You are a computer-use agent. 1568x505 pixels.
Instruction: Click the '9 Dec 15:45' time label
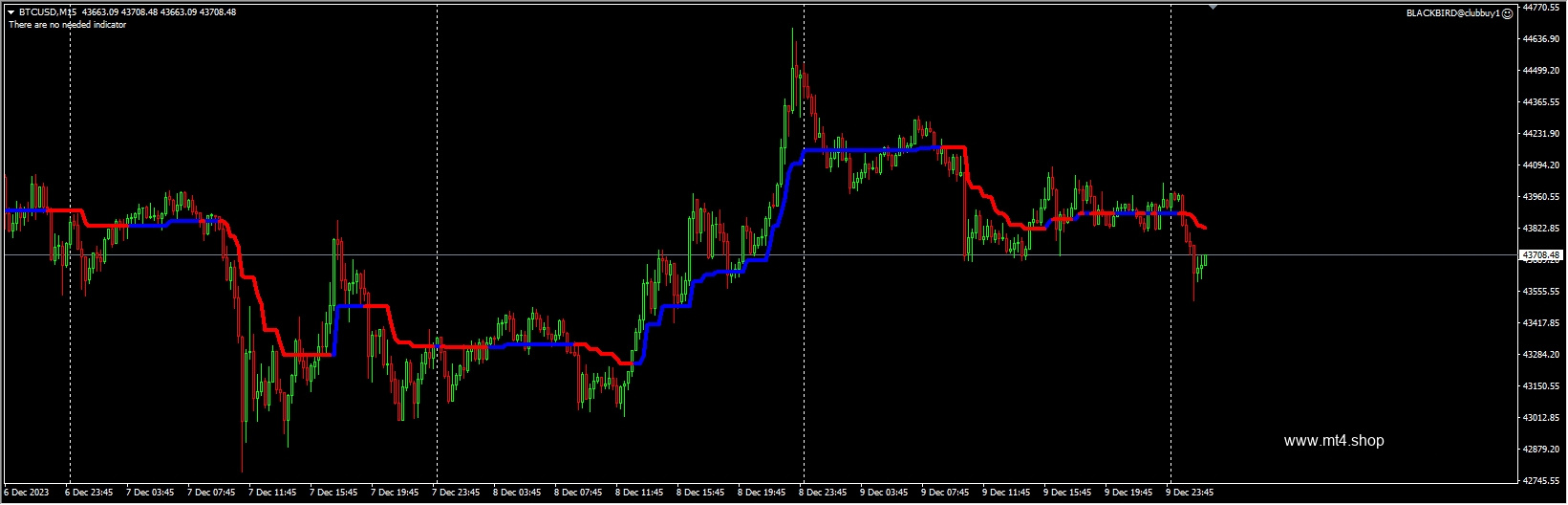pyautogui.click(x=1068, y=493)
